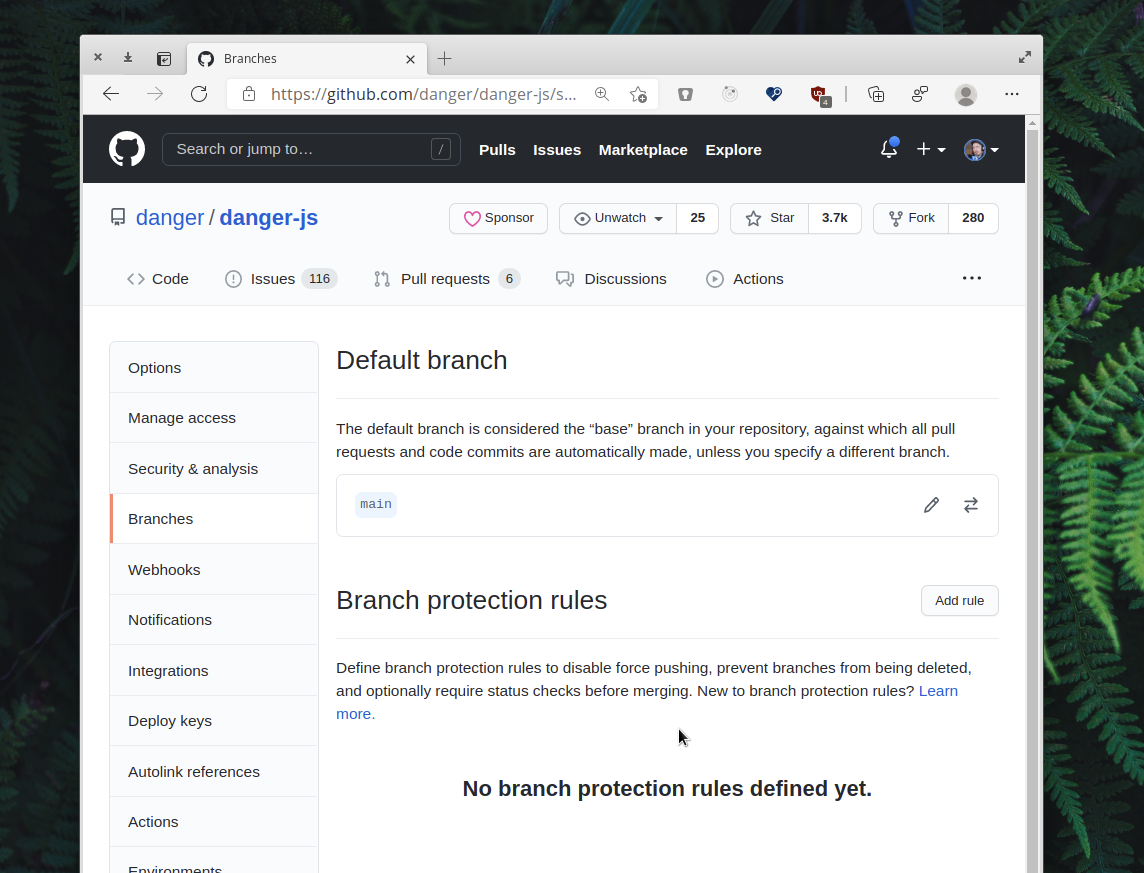
Task: Click the Add rule button
Action: click(959, 601)
